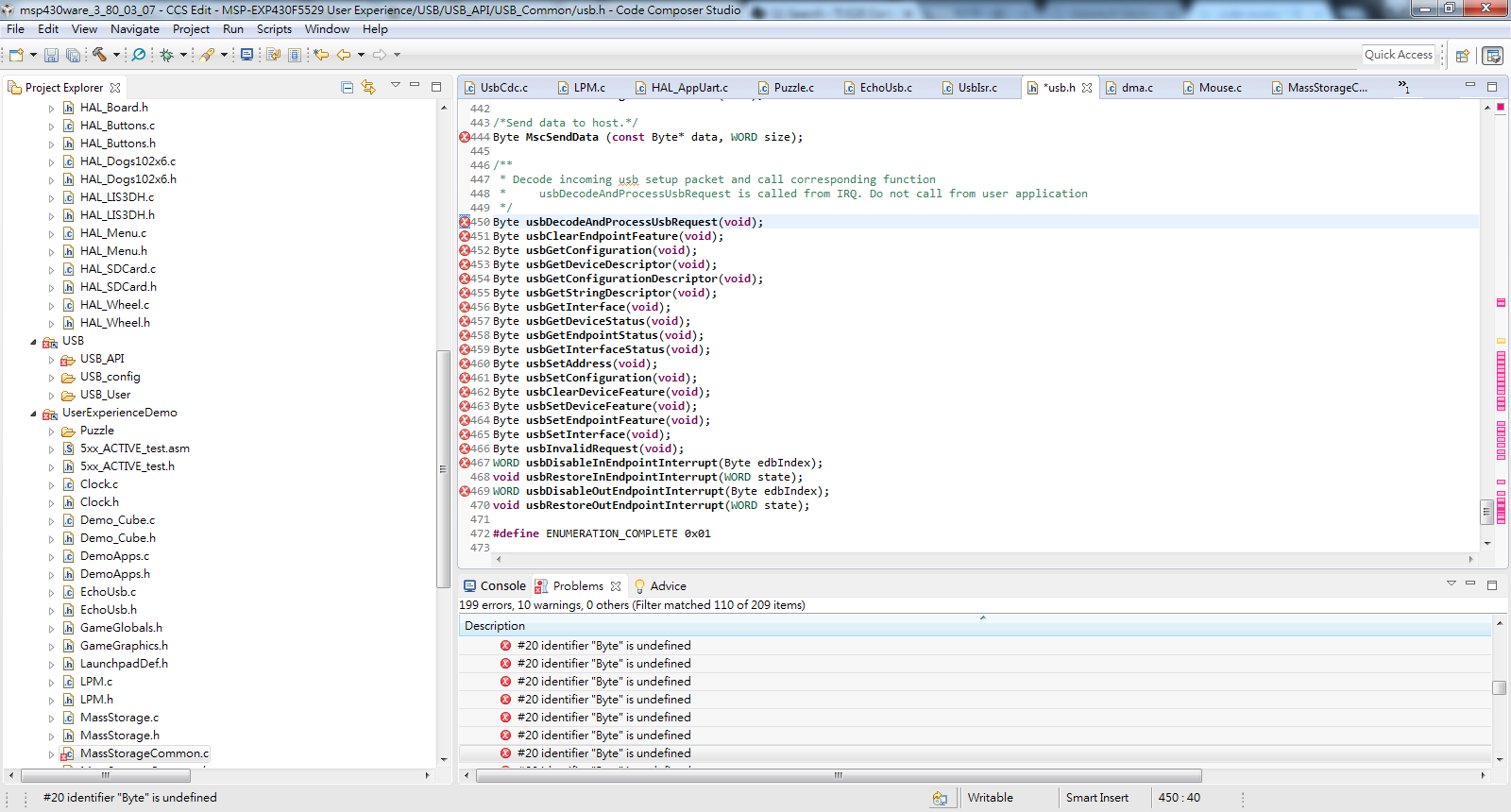
Task: Expand the USB_API folder
Action: [x=52, y=360]
